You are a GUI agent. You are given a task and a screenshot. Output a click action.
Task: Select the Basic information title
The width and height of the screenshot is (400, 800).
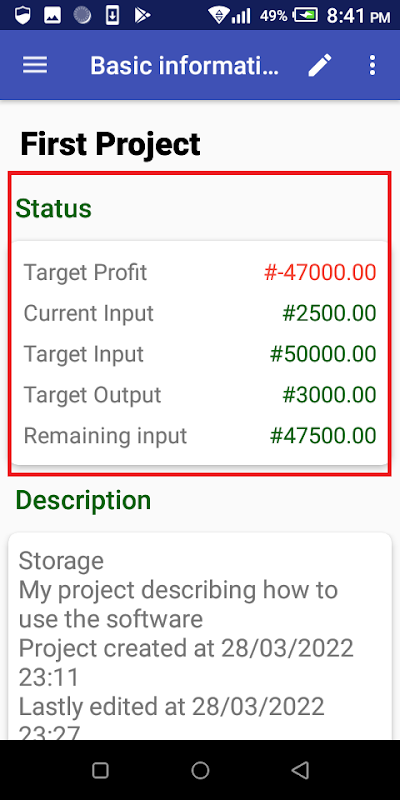pyautogui.click(x=185, y=65)
